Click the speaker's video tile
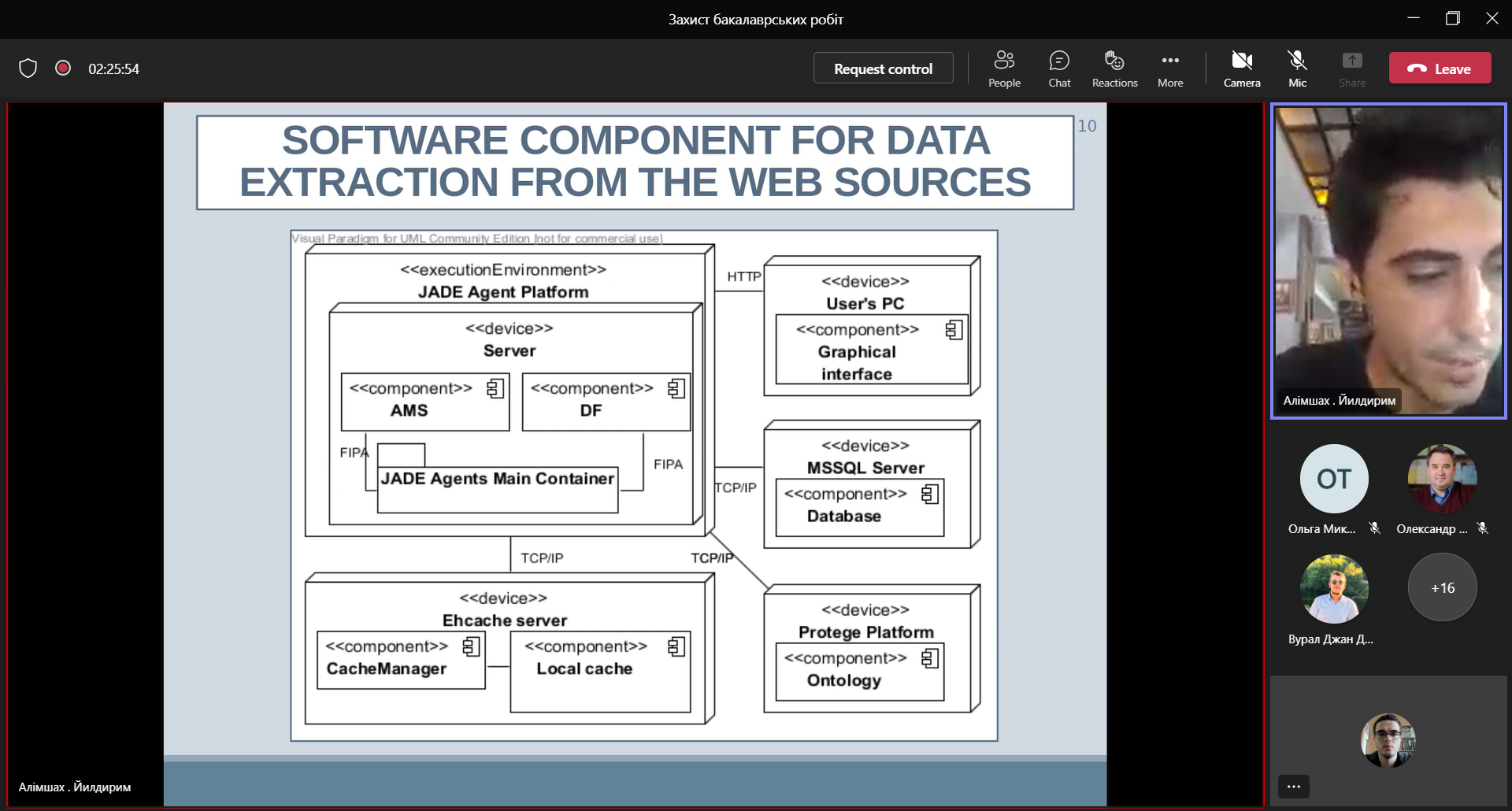Viewport: 1512px width, 811px height. pyautogui.click(x=1388, y=260)
